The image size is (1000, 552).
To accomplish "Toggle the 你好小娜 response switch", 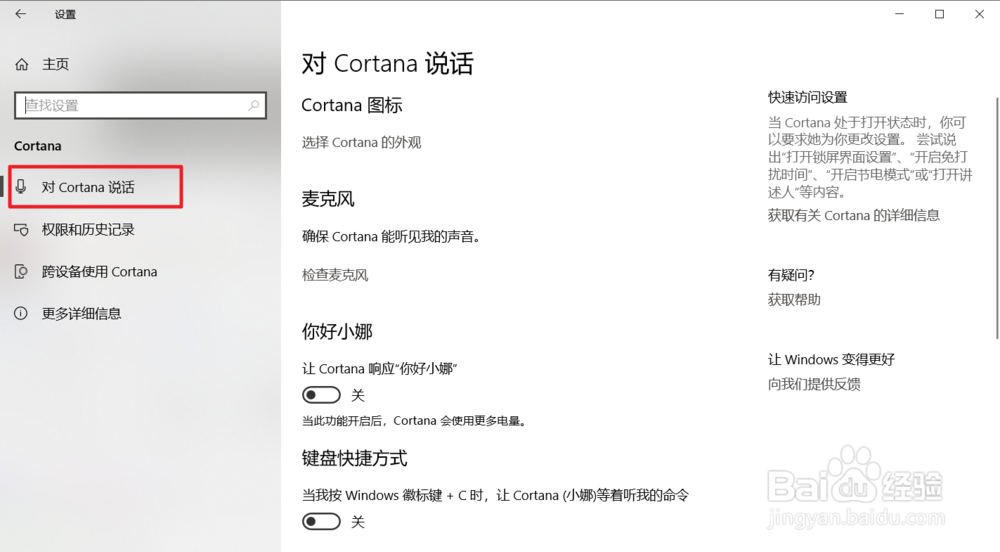I will (x=321, y=395).
